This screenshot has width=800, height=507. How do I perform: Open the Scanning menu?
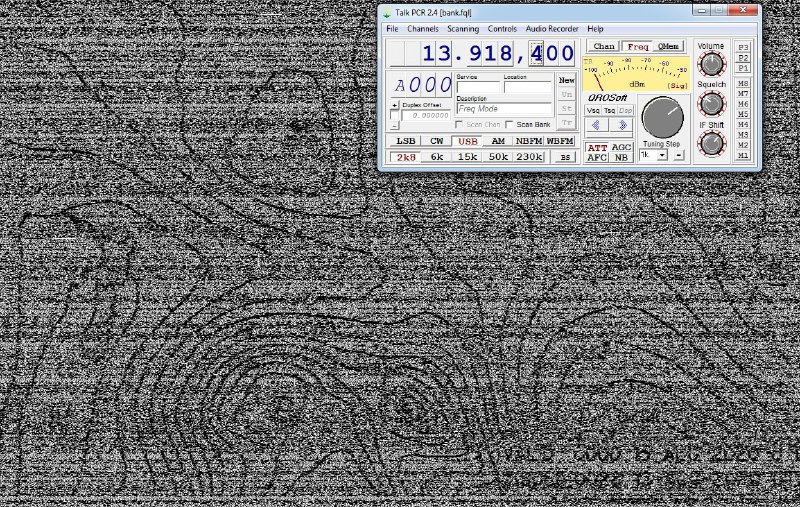tap(463, 29)
